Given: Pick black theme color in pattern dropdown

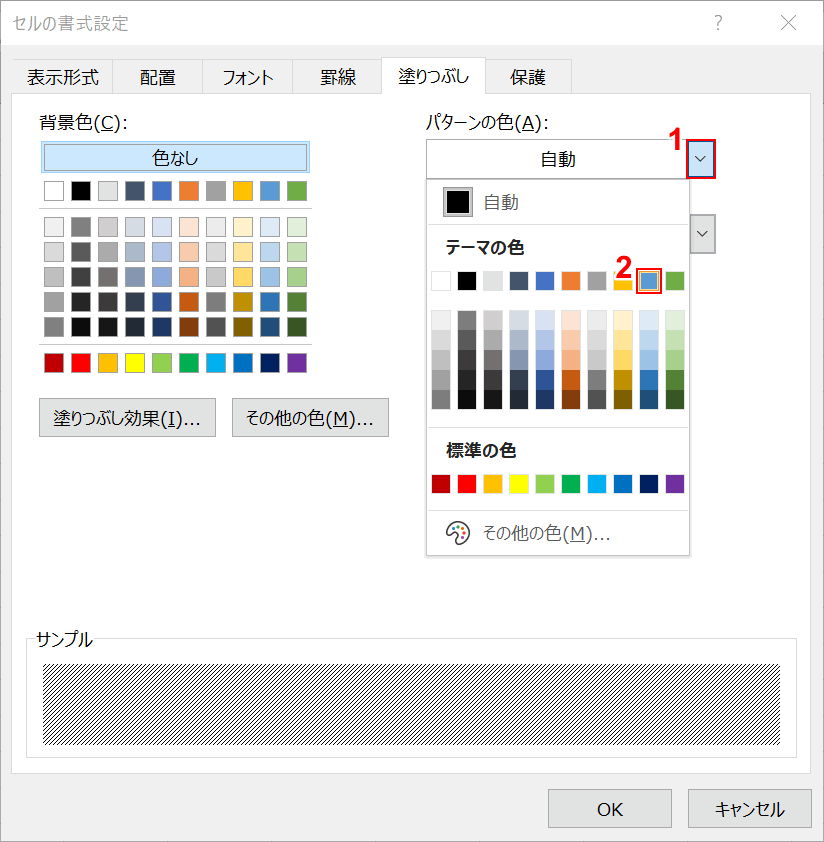Looking at the screenshot, I should pyautogui.click(x=467, y=281).
